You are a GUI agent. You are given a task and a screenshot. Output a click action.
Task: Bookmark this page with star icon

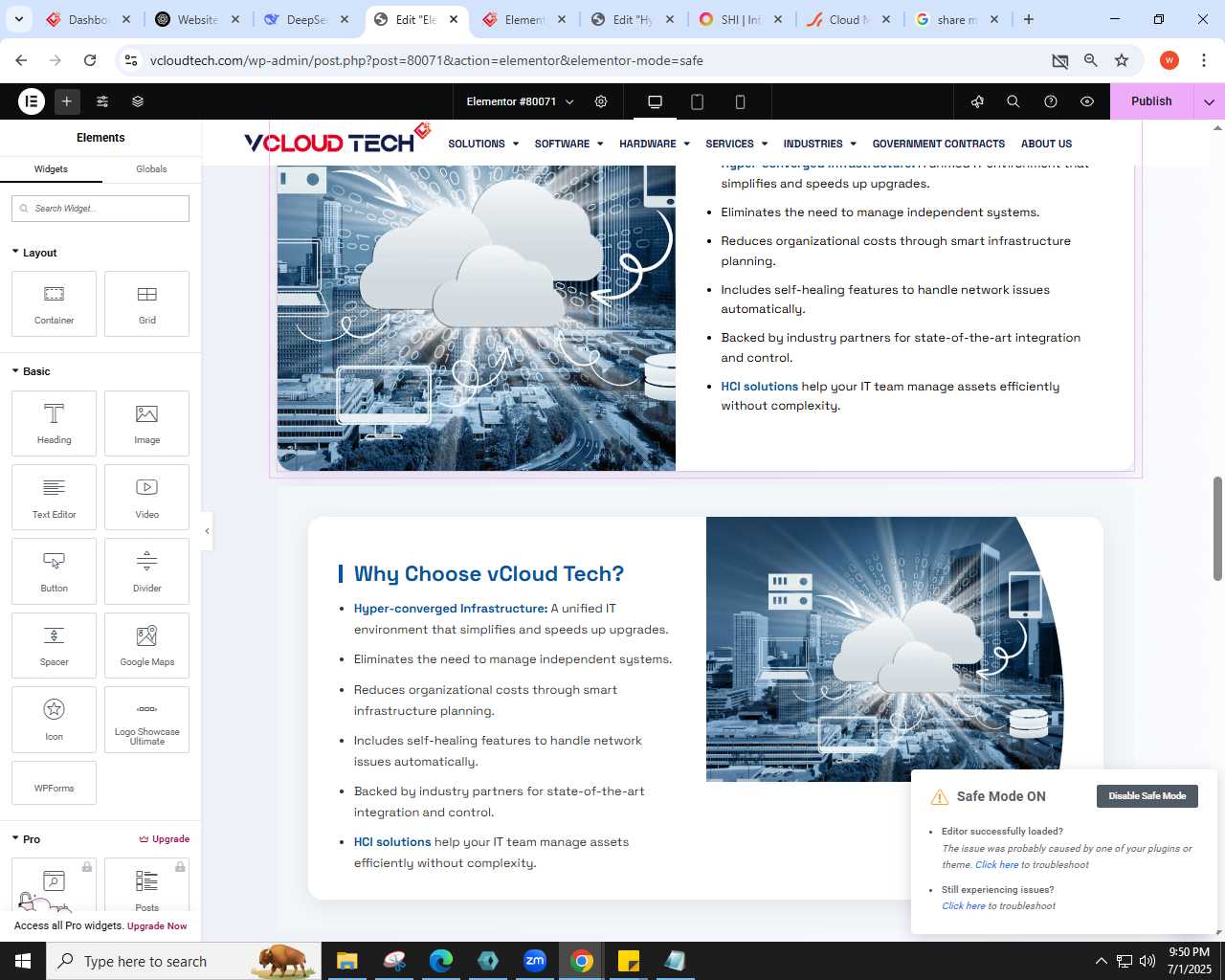pyautogui.click(x=1122, y=60)
